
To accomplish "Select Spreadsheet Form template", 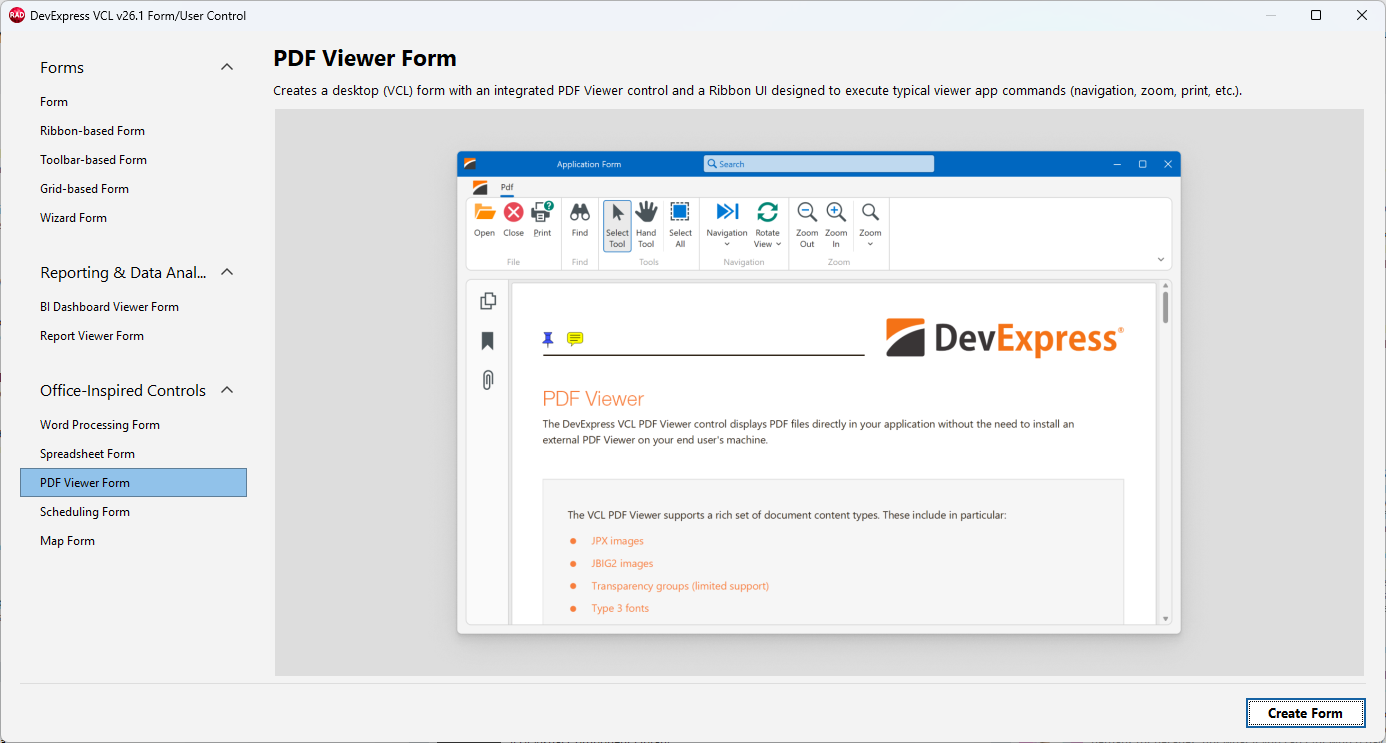I will tap(133, 454).
